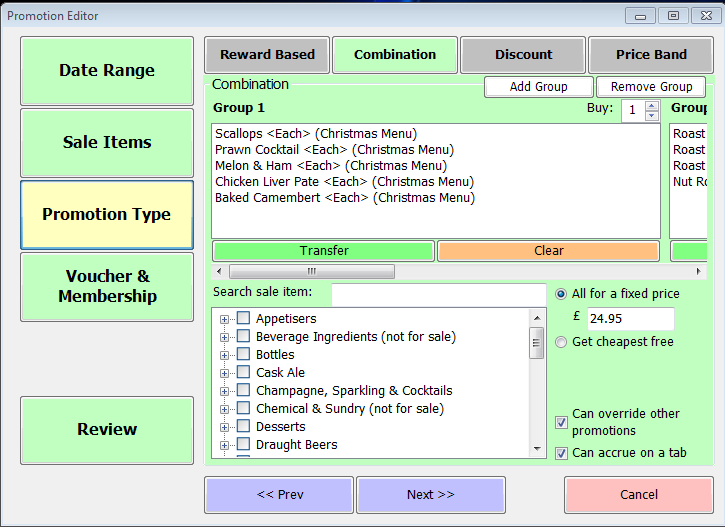This screenshot has width=725, height=527.
Task: Tick the Desserts checkbox
Action: coord(243,426)
